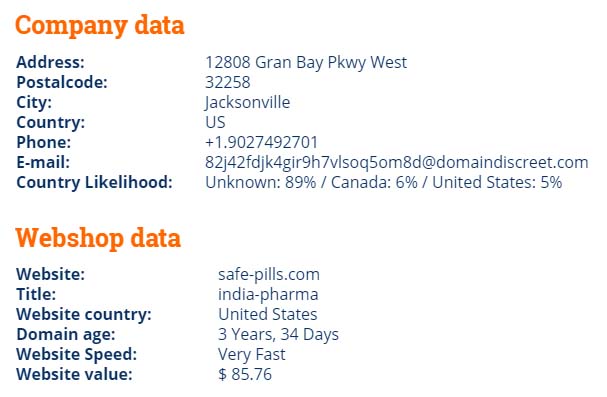Open the safe-pills.com website value
607x397 pixels.
click(269, 275)
